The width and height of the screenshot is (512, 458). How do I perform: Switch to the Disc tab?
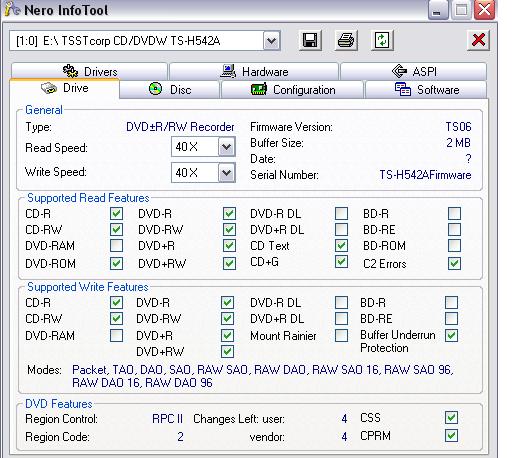point(170,89)
